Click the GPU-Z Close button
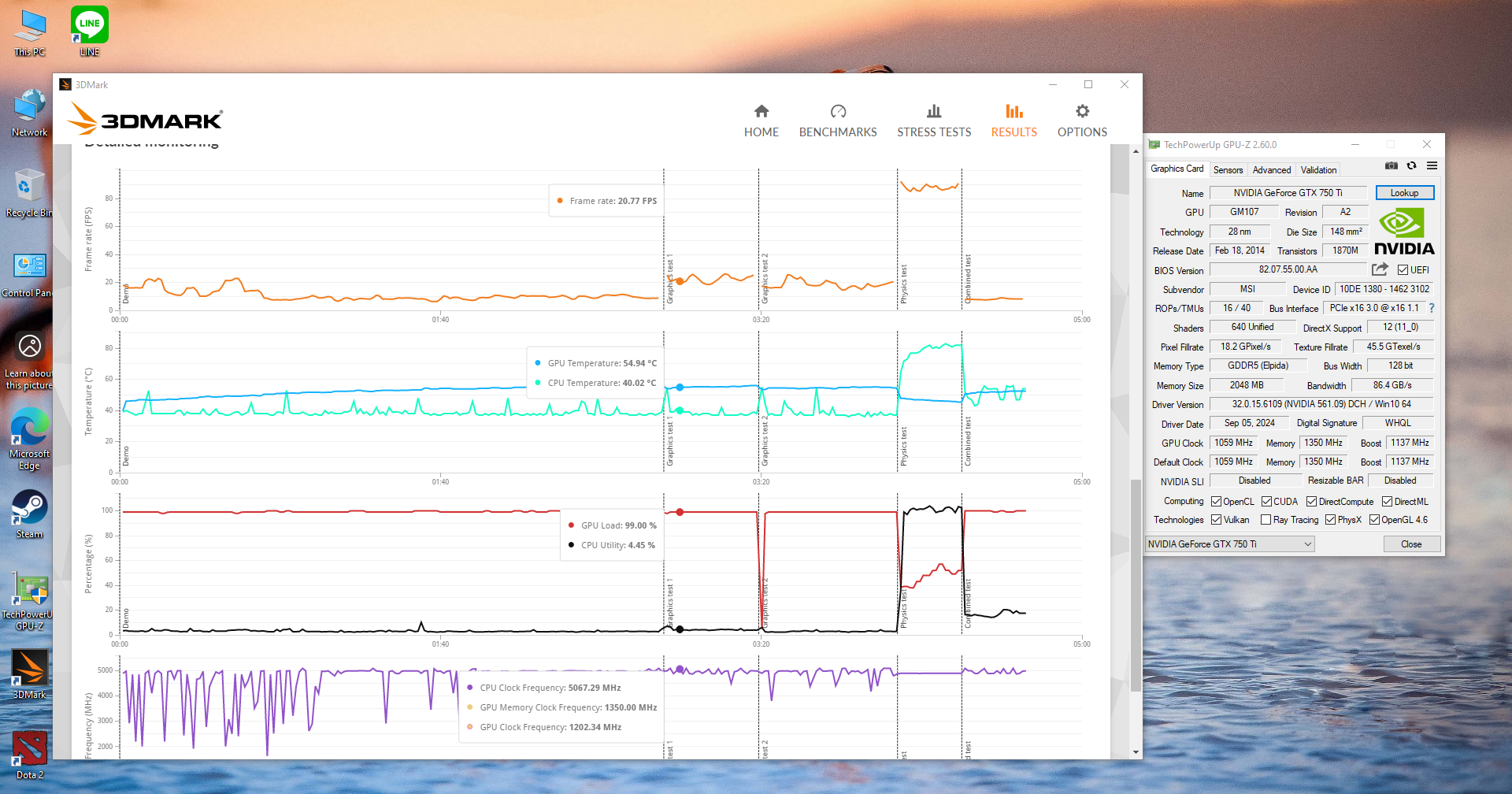The width and height of the screenshot is (1512, 794). coord(1411,544)
